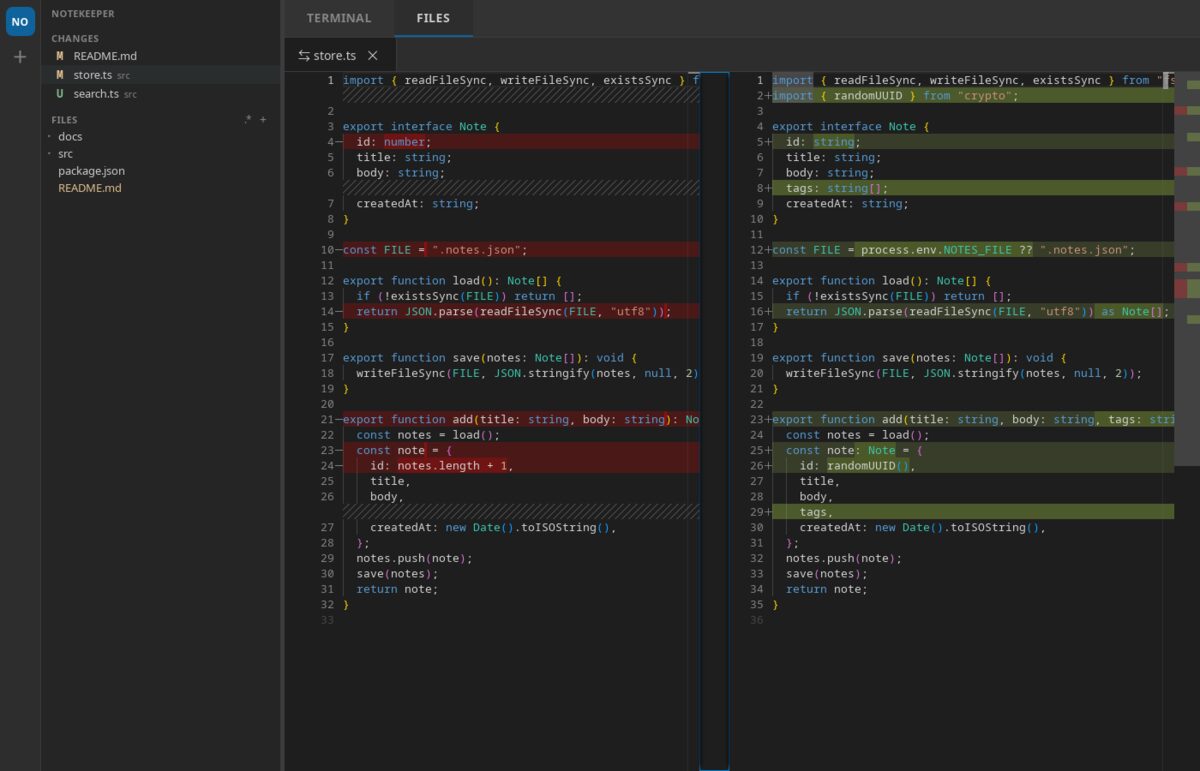Screen dimensions: 1200x771
Task: Close the store.ts editor tab
Action: click(x=373, y=56)
